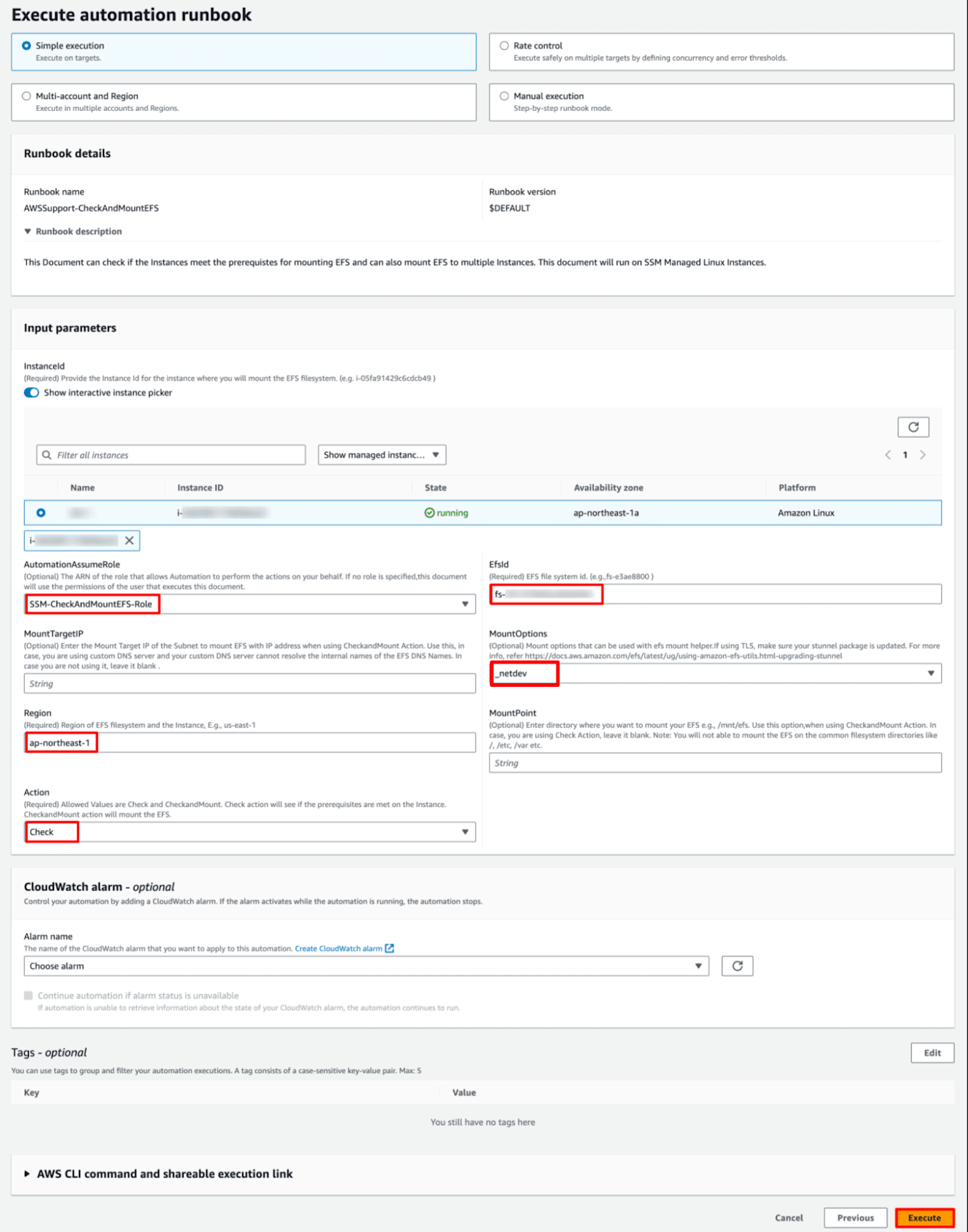
Task: Toggle Show interactive instance picker switch
Action: click(31, 393)
